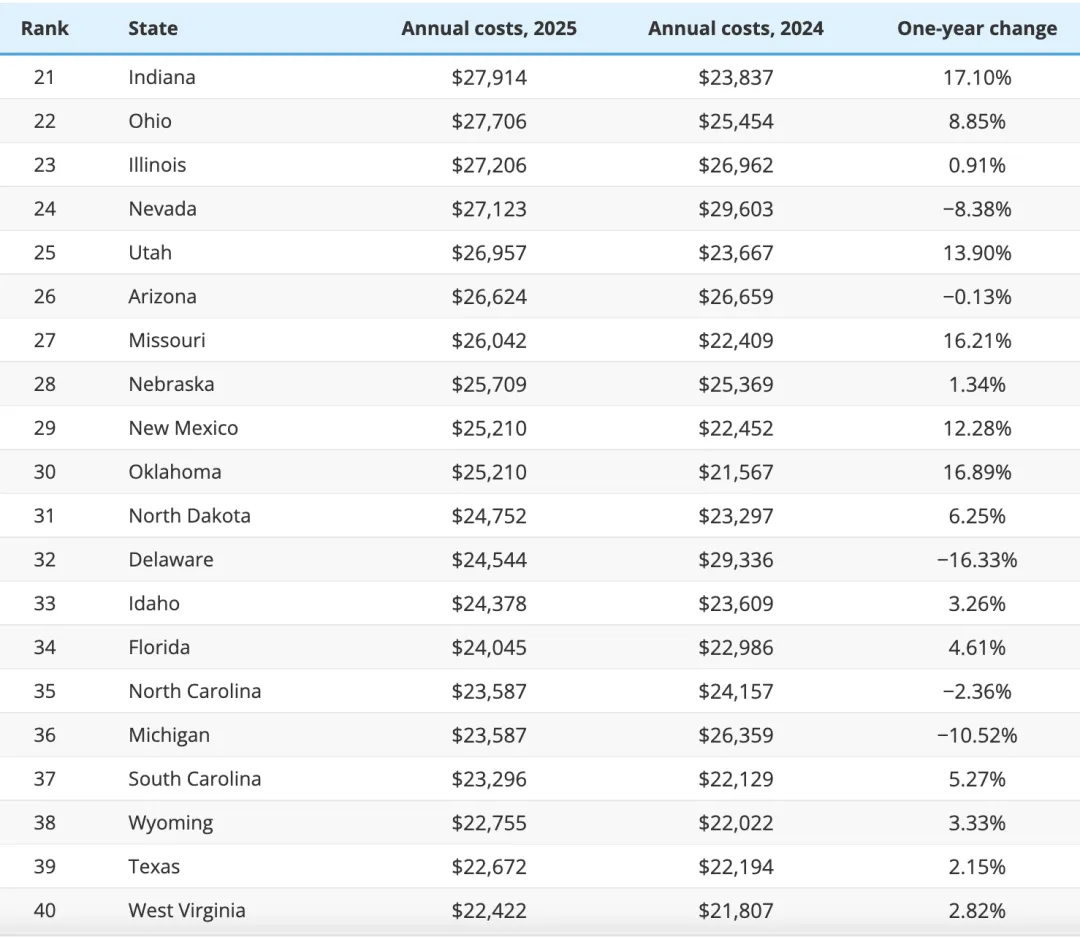Click the Annual costs, 2025 header
This screenshot has width=1080, height=937.
(489, 28)
